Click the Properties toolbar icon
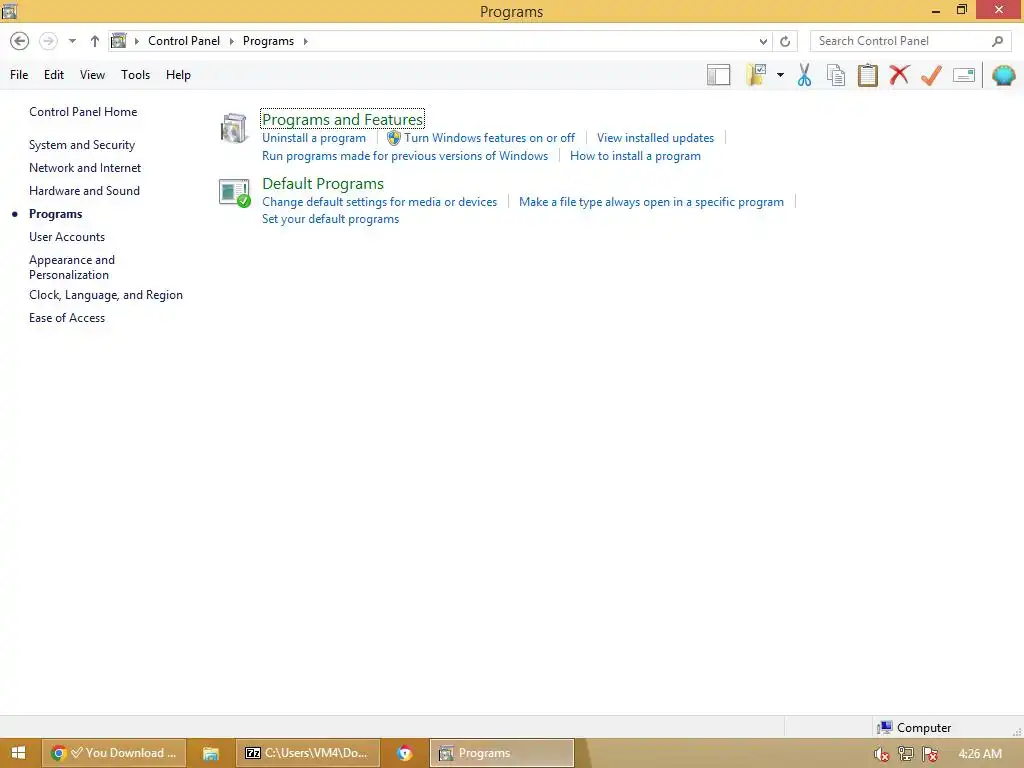 pyautogui.click(x=964, y=75)
